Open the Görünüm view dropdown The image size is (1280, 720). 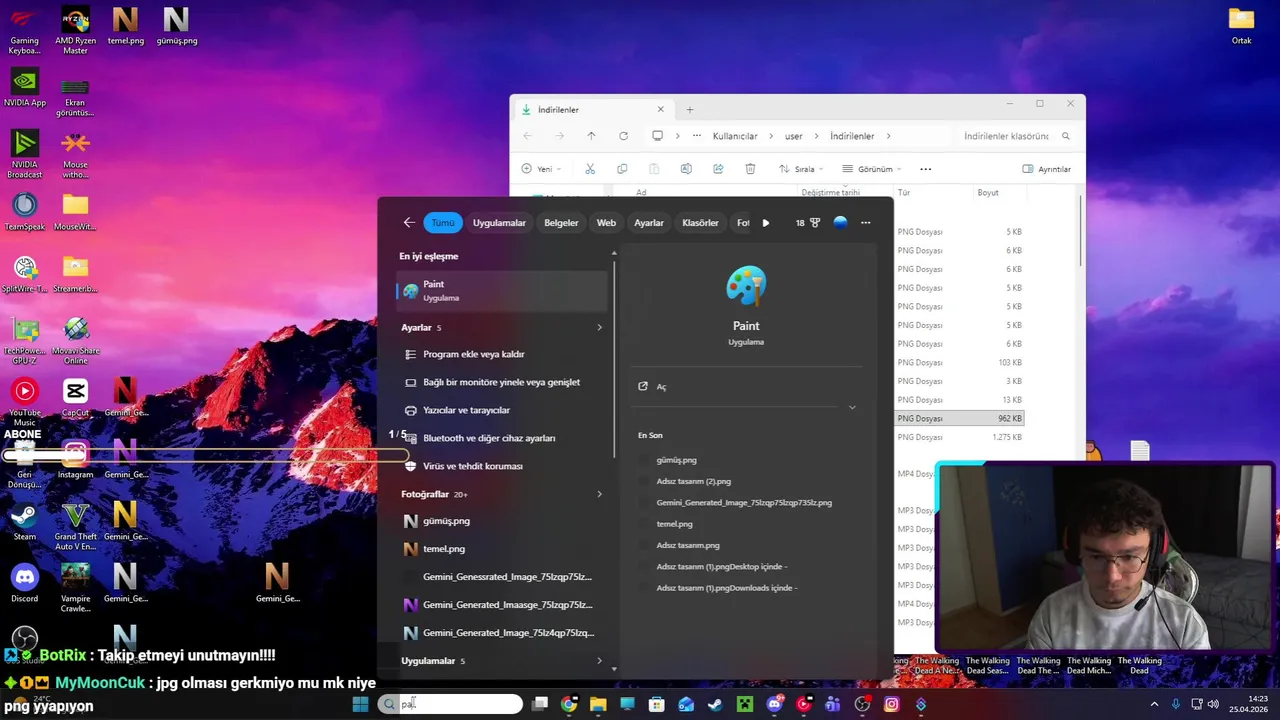[x=872, y=169]
